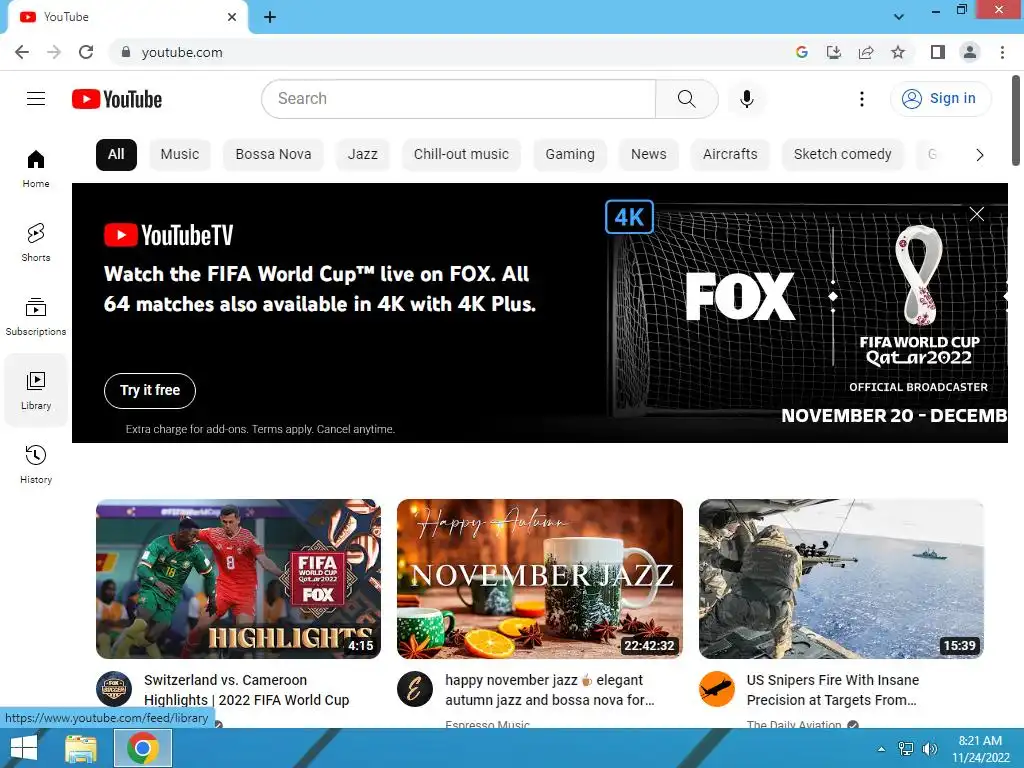Open FOX Soccer channel avatar
This screenshot has height=768, width=1024.
[x=114, y=689]
